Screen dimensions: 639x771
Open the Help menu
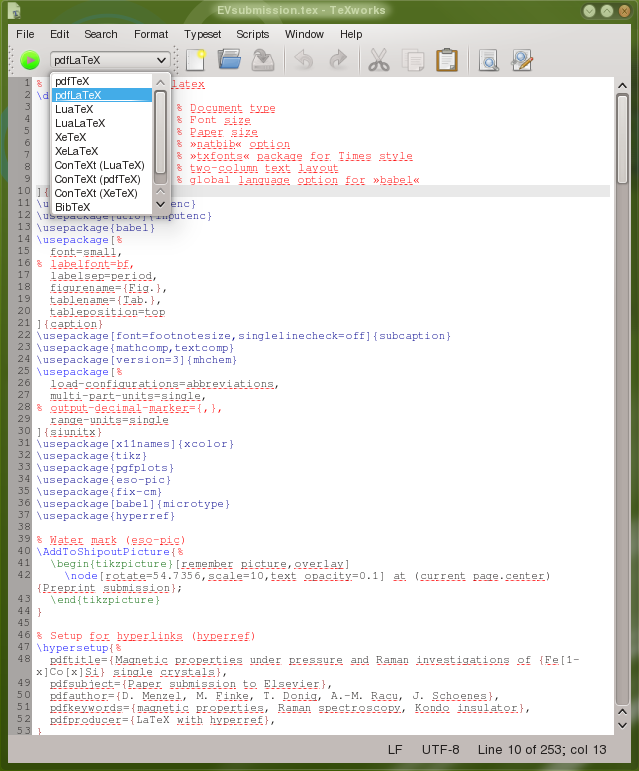(x=351, y=34)
